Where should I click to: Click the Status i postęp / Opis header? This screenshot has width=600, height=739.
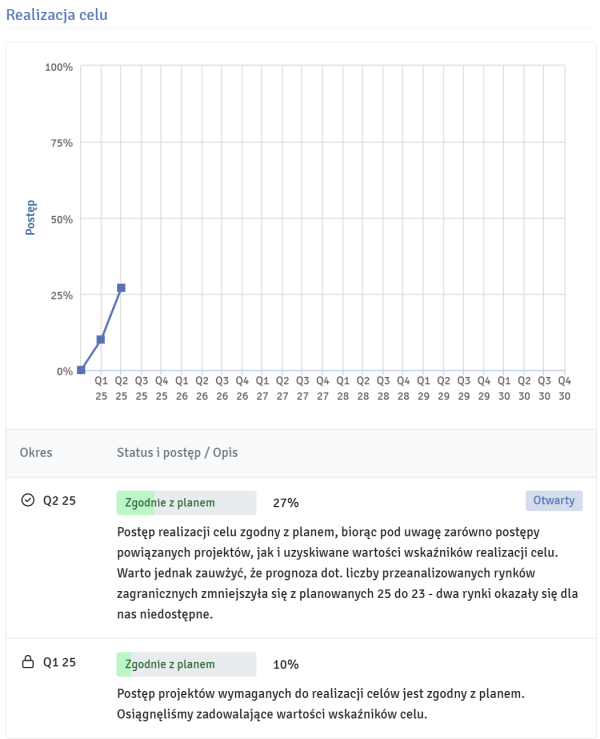[x=177, y=453]
